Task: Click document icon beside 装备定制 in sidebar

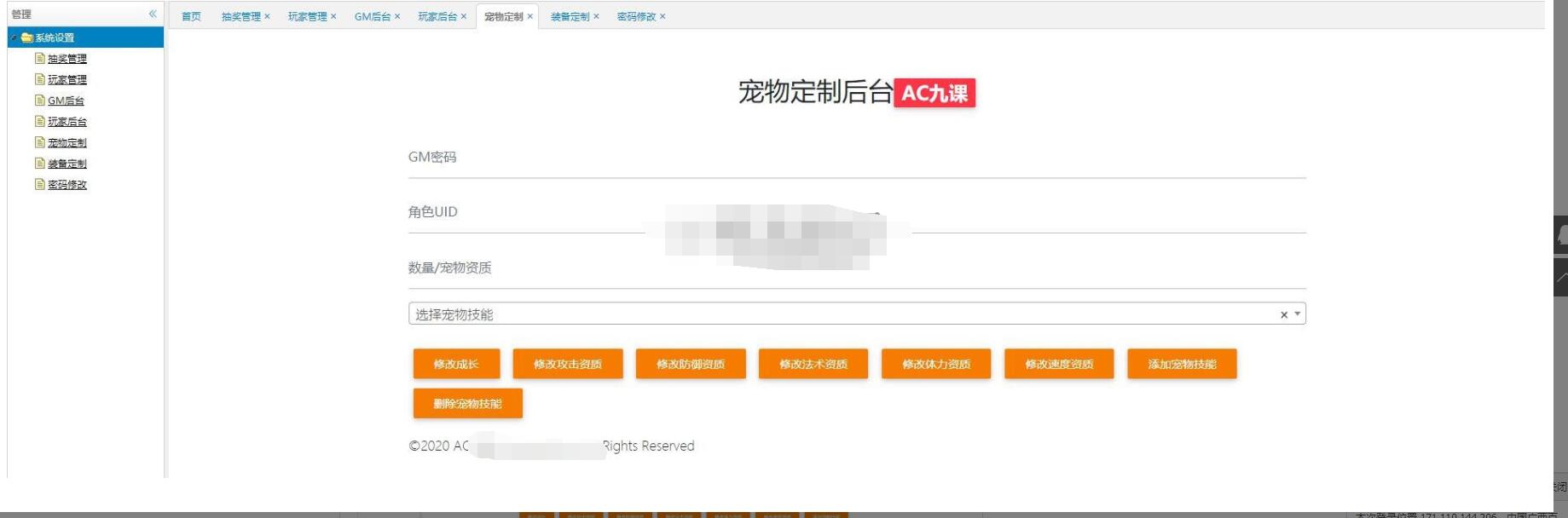Action: tap(39, 164)
